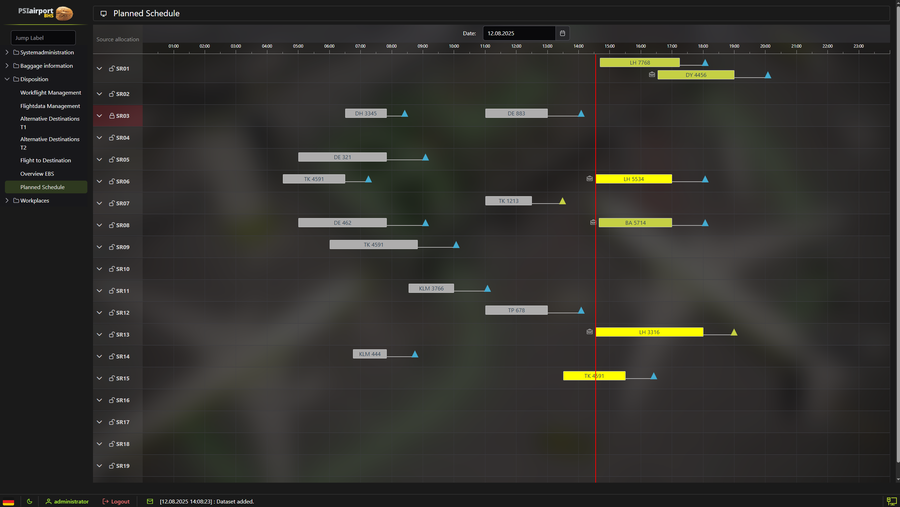Click the yellow triangle marker after TK 1212

pos(563,201)
